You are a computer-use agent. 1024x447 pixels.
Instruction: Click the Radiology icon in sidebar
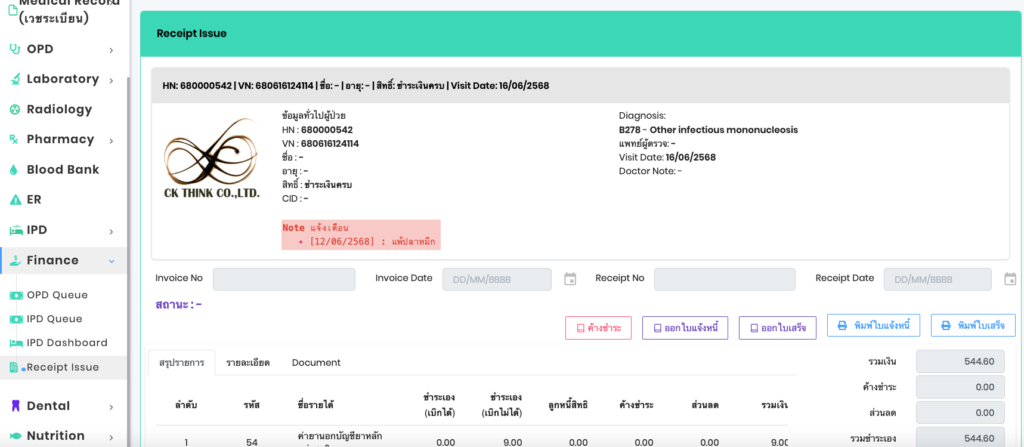14,109
